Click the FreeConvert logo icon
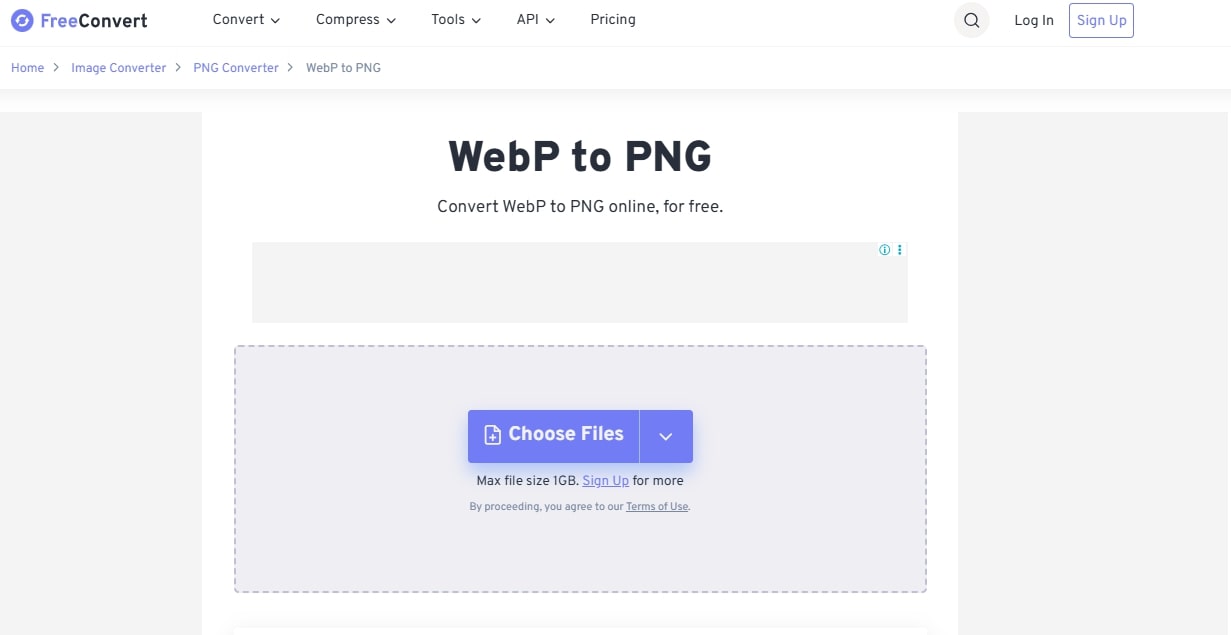Viewport: 1231px width, 635px height. [x=22, y=20]
